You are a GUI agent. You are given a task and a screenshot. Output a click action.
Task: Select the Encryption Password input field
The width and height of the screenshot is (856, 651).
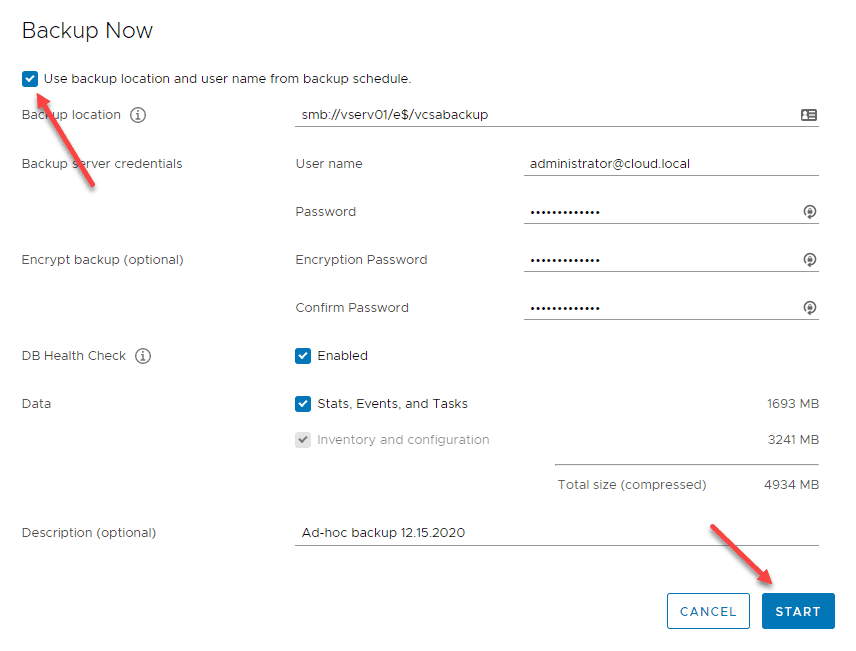660,260
